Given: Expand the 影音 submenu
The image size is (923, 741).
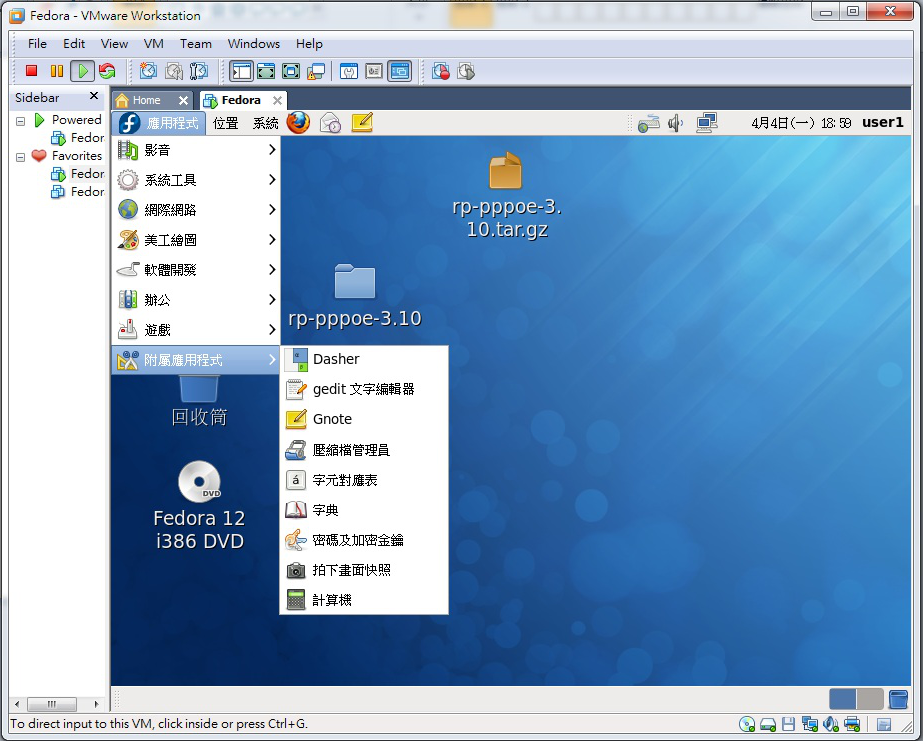Looking at the screenshot, I should 196,150.
